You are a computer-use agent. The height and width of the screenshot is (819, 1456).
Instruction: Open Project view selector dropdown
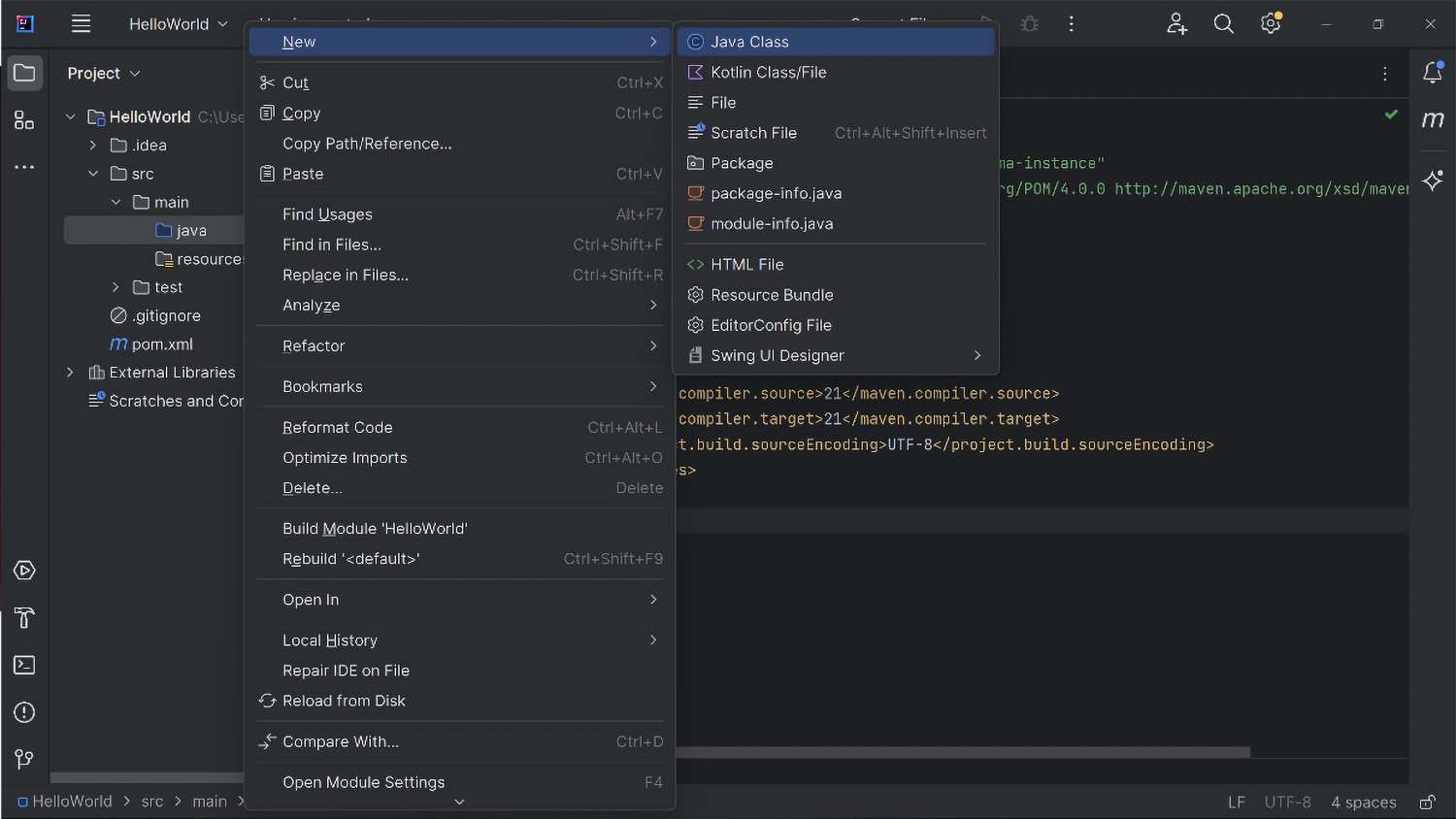[104, 74]
